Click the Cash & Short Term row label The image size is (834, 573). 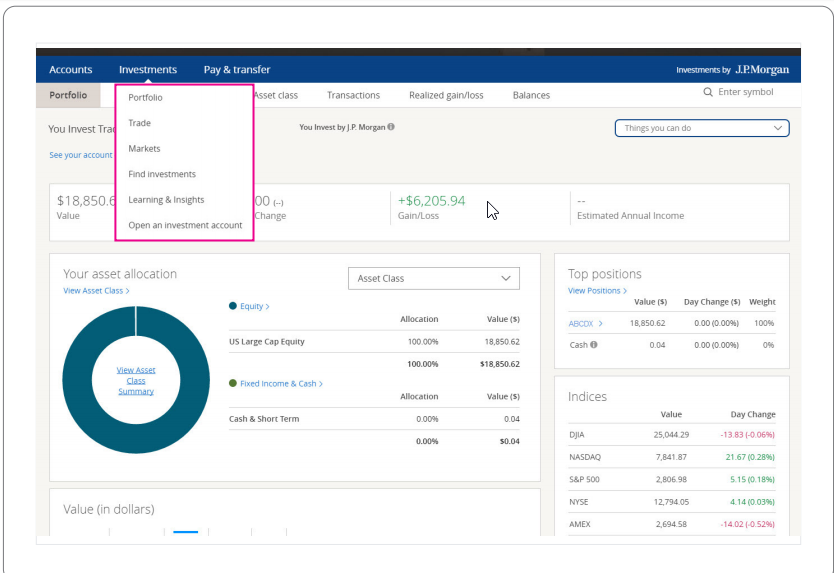click(x=264, y=419)
